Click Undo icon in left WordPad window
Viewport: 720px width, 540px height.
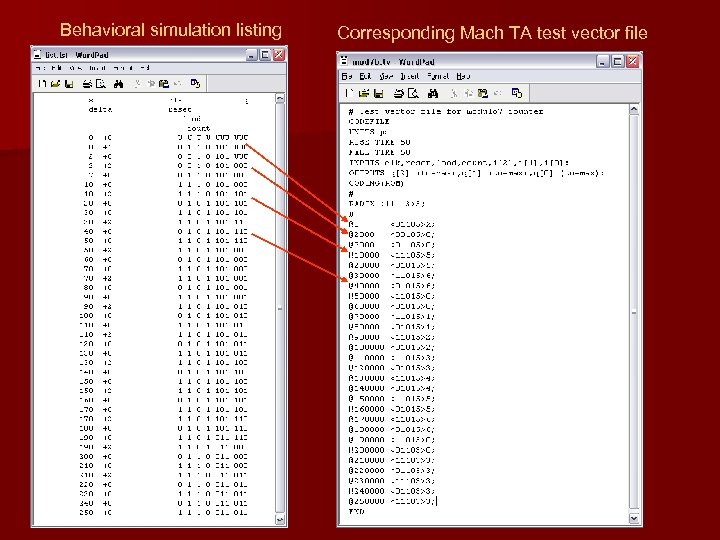coord(177,84)
